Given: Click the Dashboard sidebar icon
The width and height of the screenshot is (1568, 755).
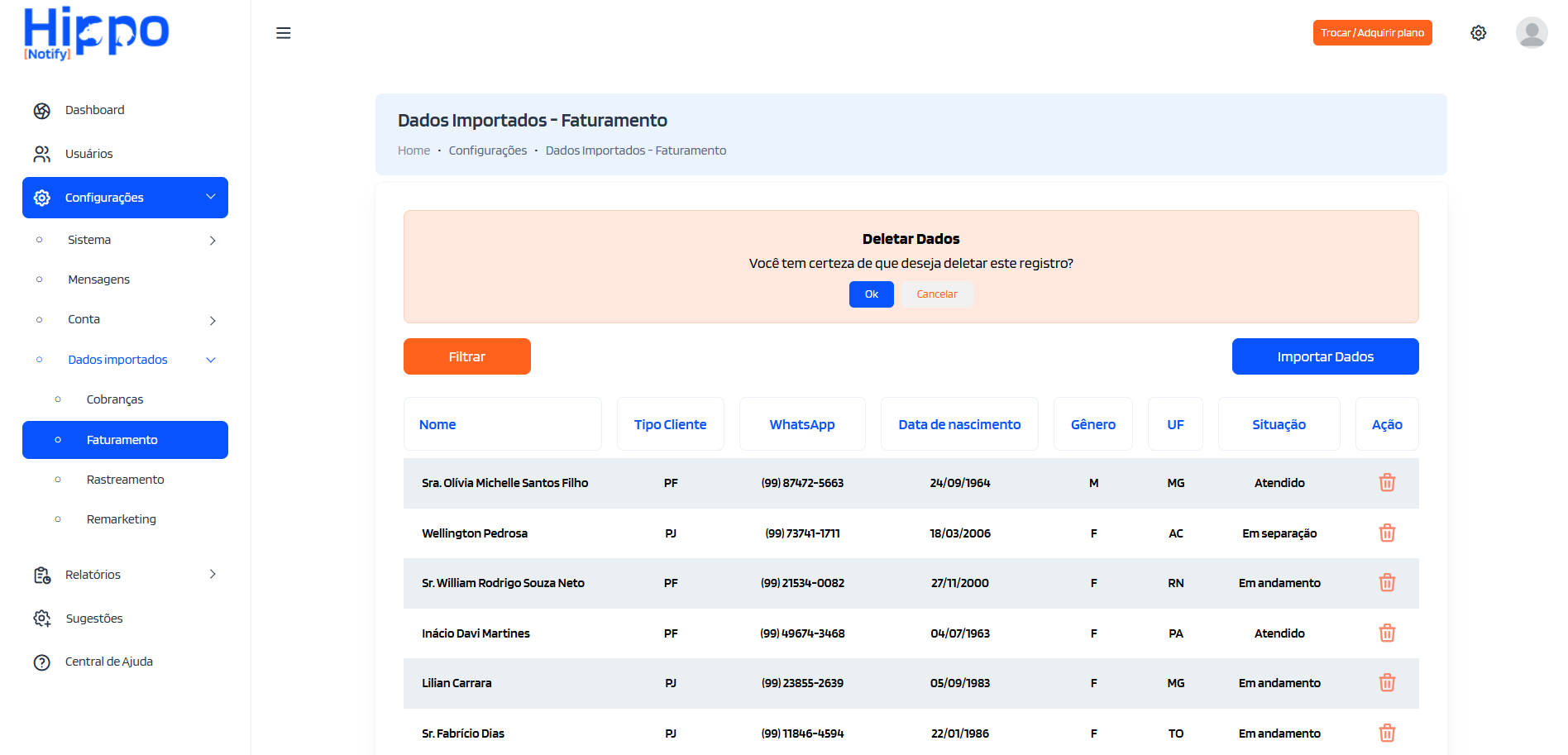Looking at the screenshot, I should click(x=42, y=111).
